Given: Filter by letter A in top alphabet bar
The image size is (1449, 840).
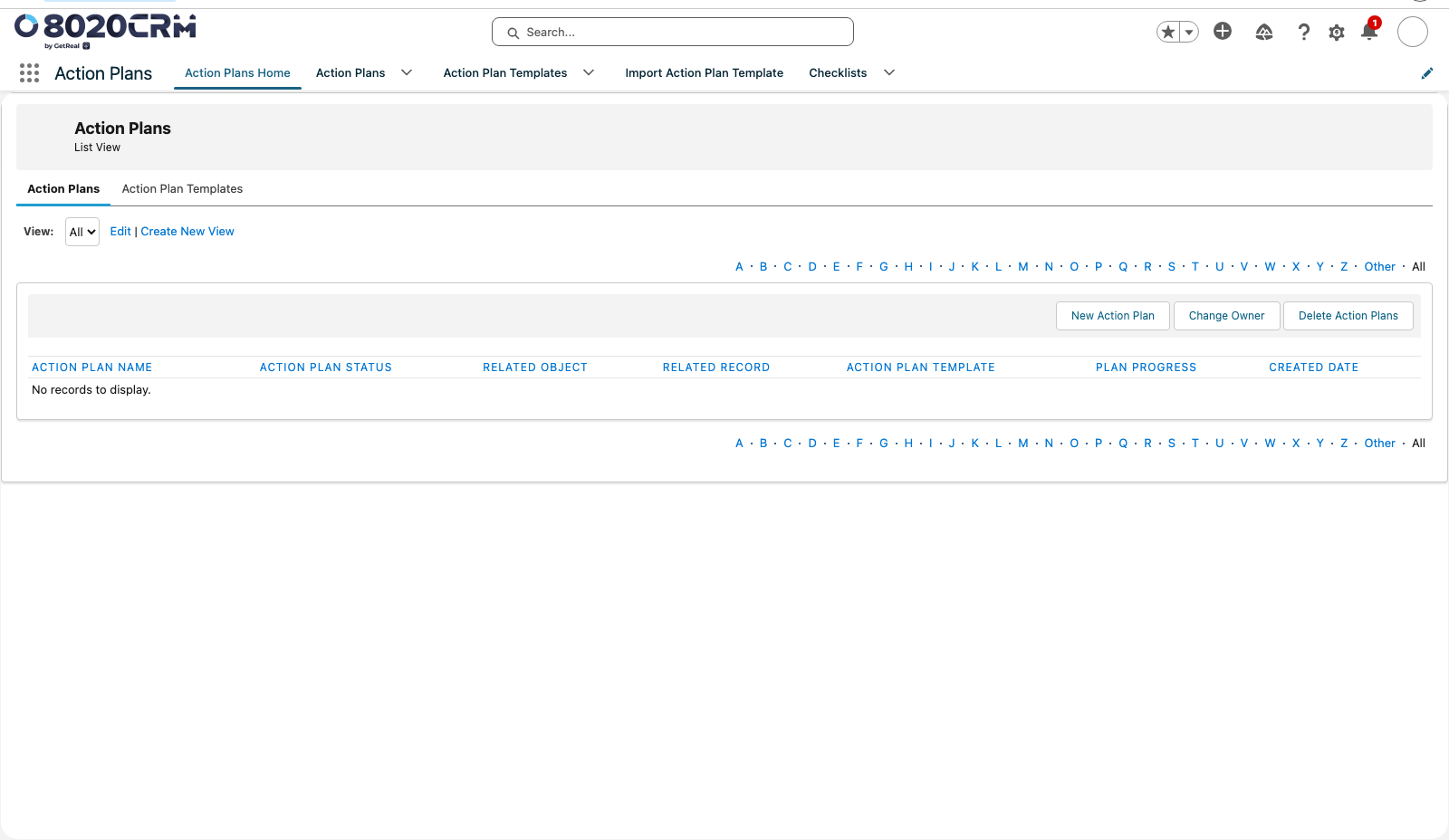Looking at the screenshot, I should click(x=739, y=267).
